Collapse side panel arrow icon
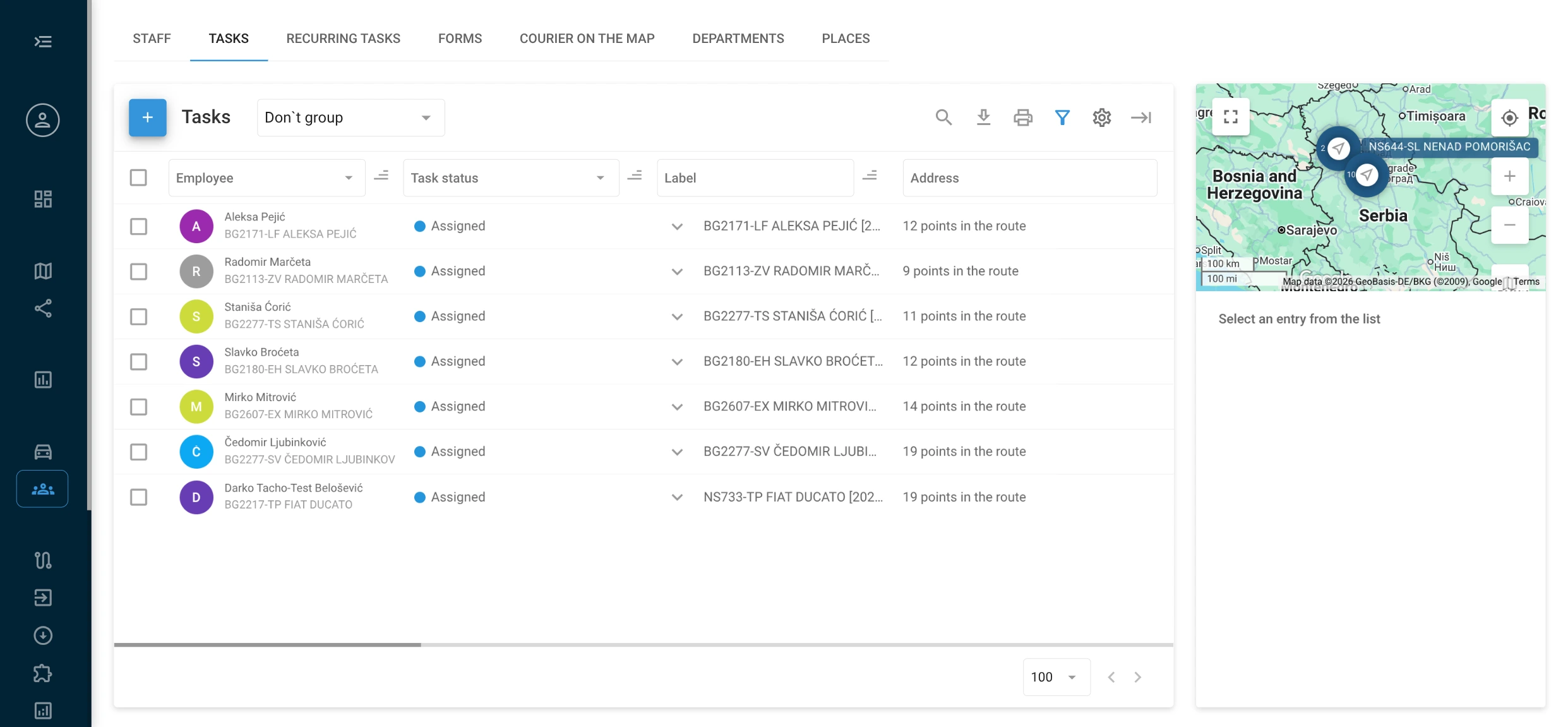The width and height of the screenshot is (1568, 727). click(x=1141, y=117)
